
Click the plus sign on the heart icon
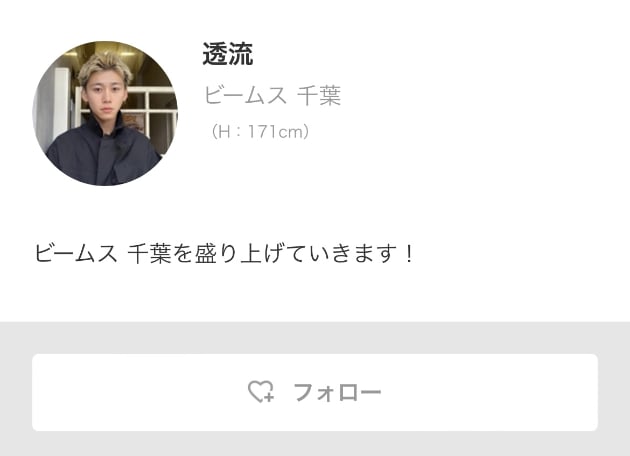click(269, 397)
